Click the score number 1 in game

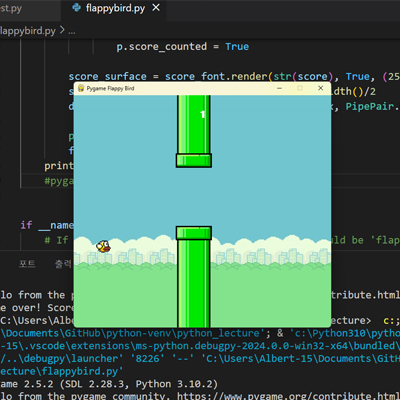[202, 115]
